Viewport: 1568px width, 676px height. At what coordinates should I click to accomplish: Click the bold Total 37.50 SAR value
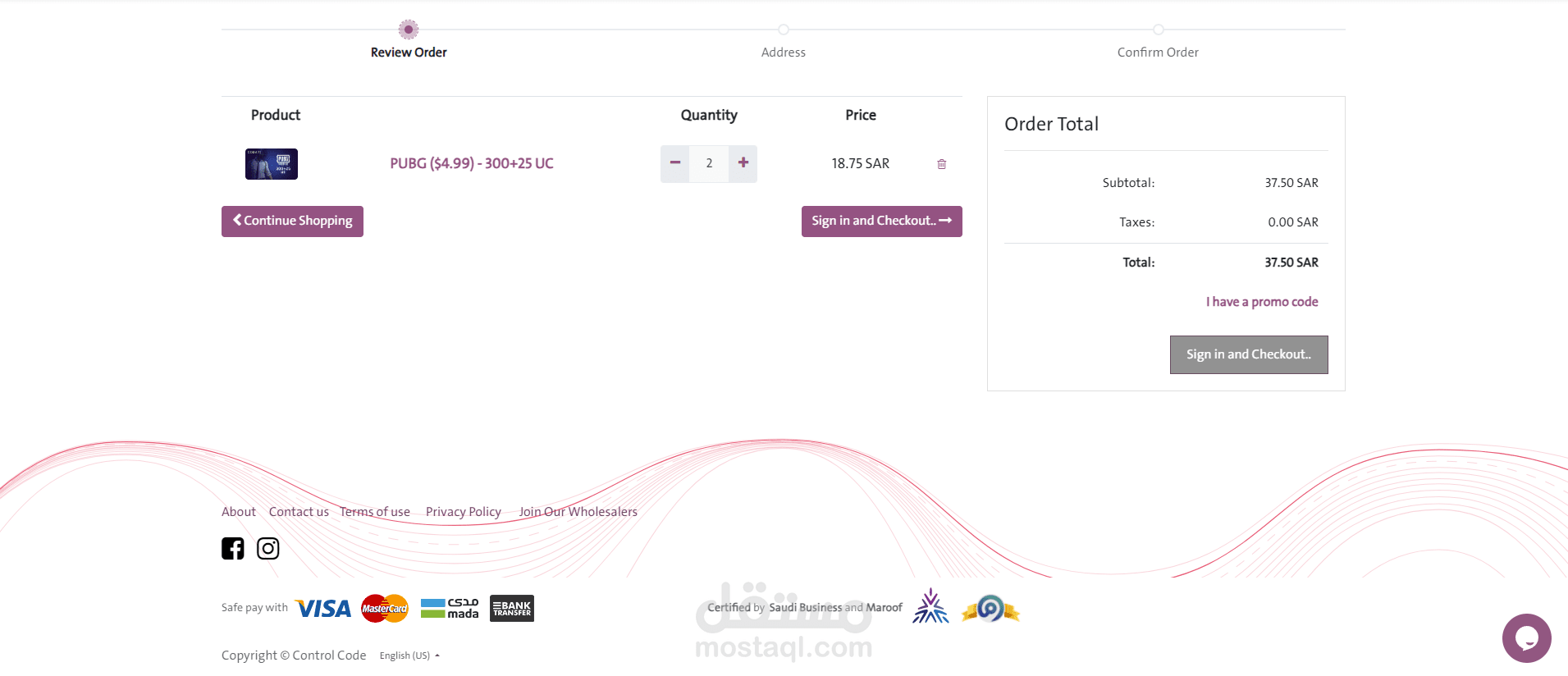pyautogui.click(x=1291, y=263)
